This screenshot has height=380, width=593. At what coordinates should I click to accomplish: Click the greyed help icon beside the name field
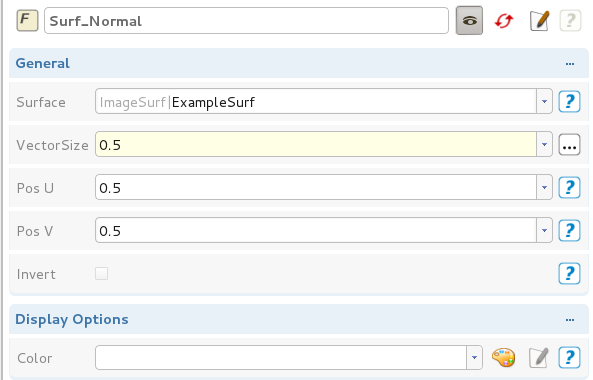tap(570, 21)
